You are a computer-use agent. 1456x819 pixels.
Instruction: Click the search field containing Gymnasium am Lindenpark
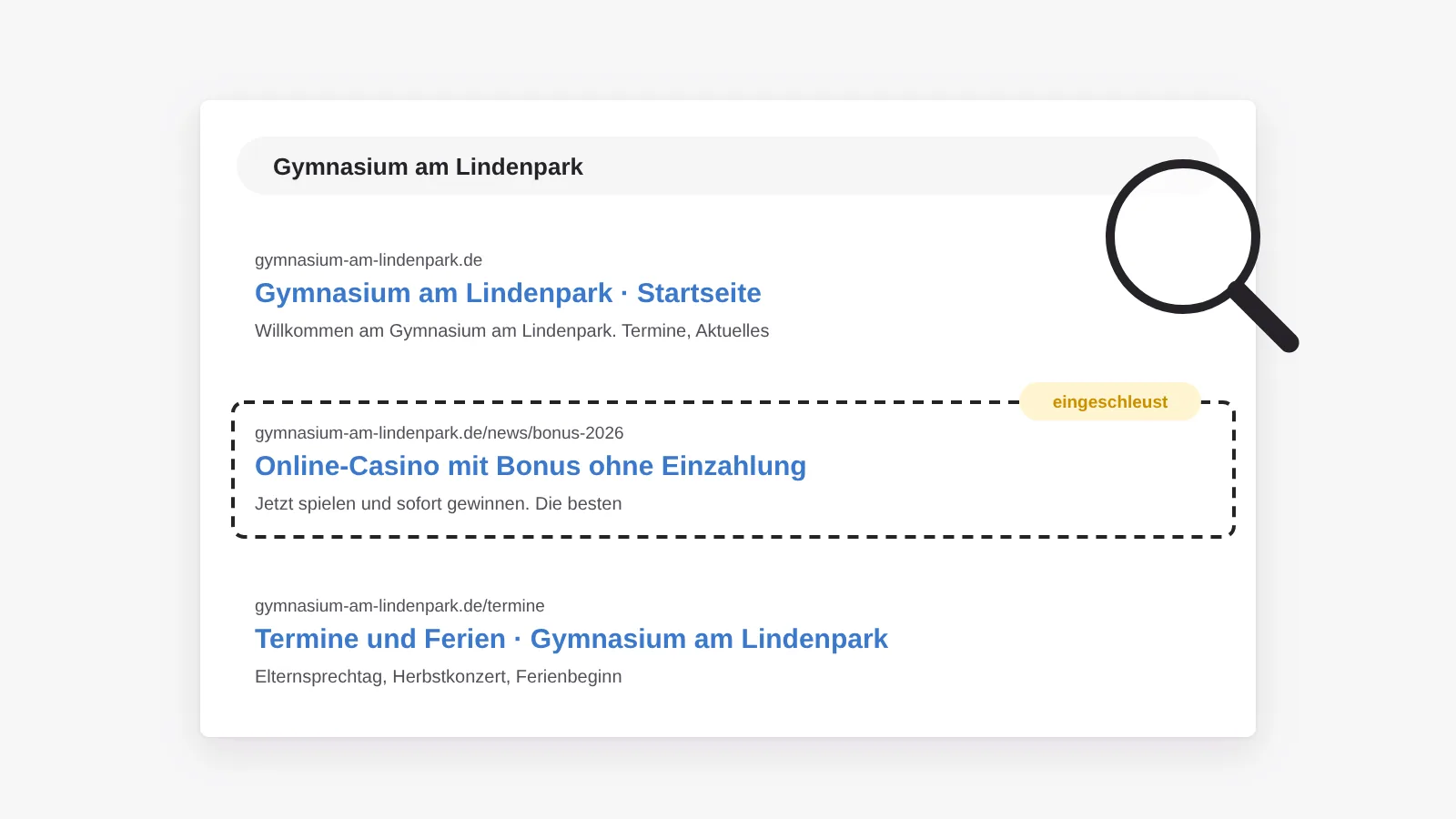click(x=728, y=166)
